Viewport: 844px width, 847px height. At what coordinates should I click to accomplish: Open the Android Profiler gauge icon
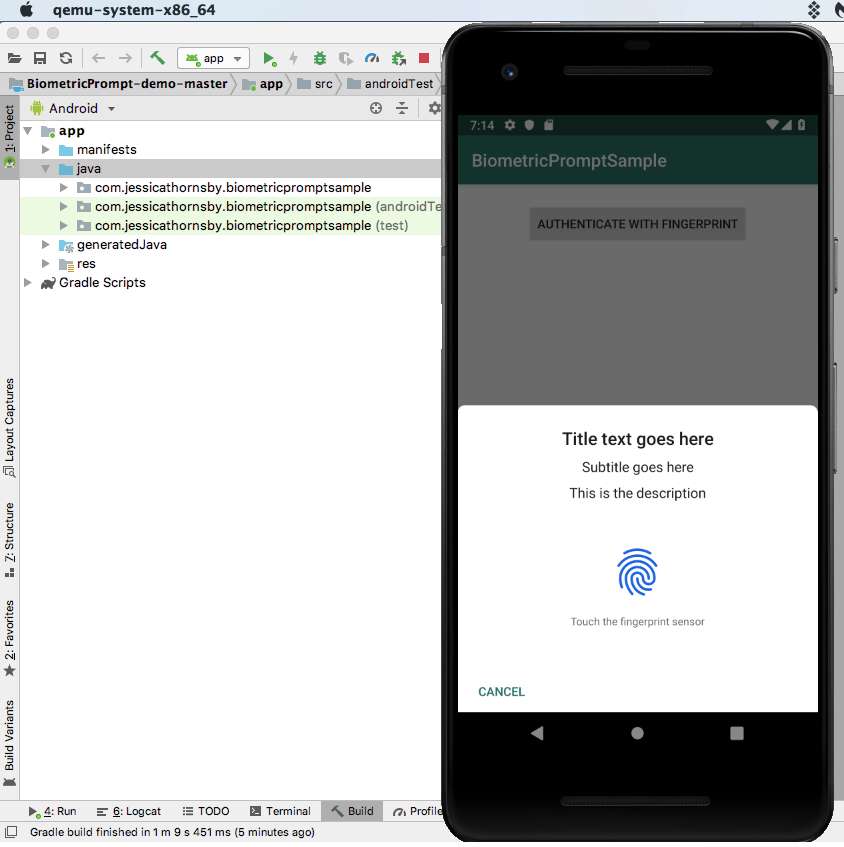(x=372, y=59)
